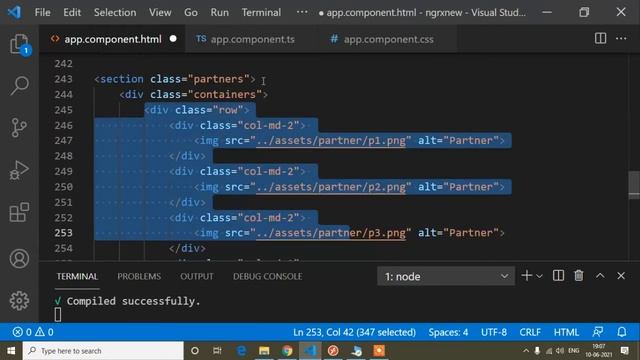The height and width of the screenshot is (360, 640).
Task: Change language mode via HTML
Action: pos(566,332)
